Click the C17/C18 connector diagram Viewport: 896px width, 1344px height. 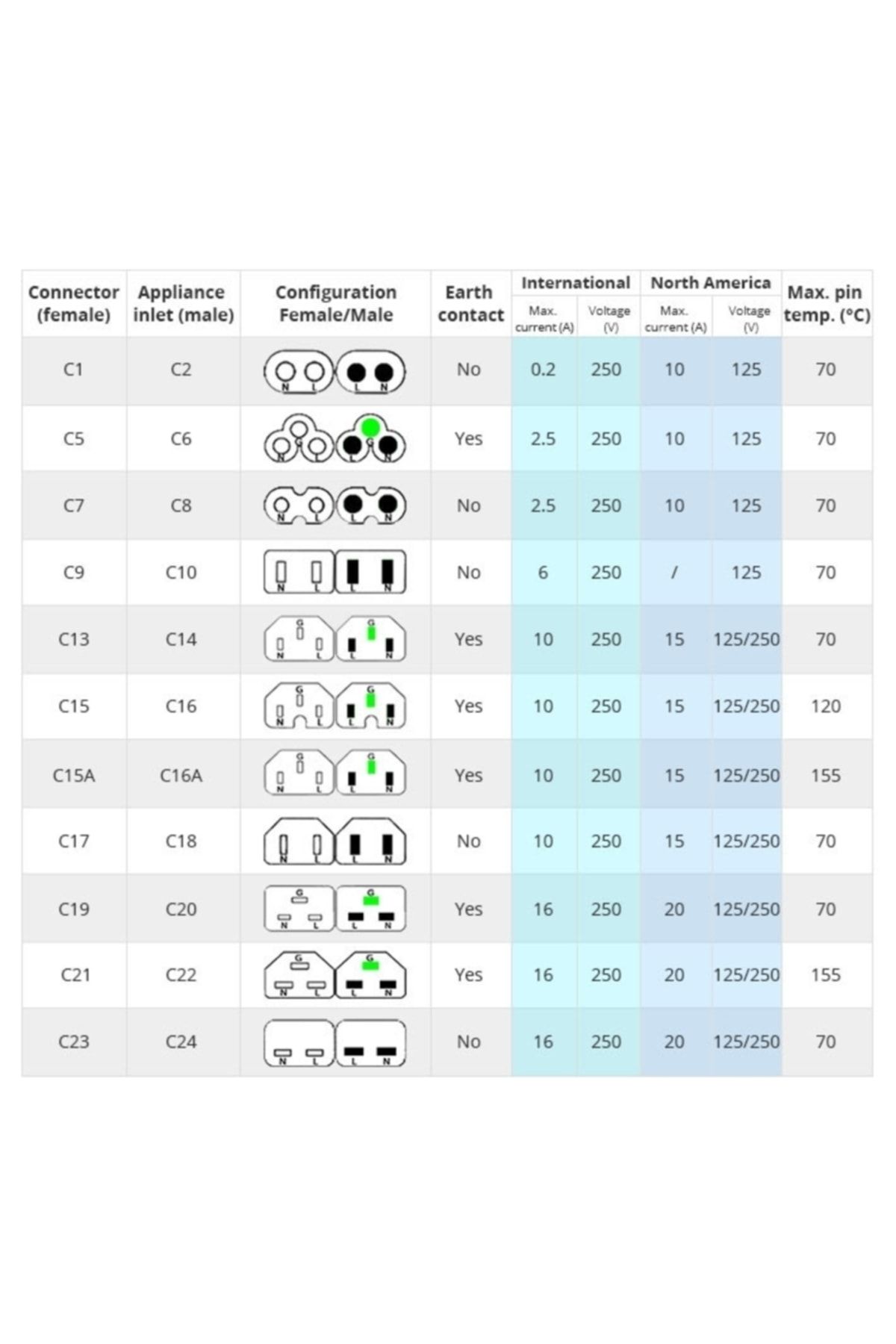pos(335,841)
